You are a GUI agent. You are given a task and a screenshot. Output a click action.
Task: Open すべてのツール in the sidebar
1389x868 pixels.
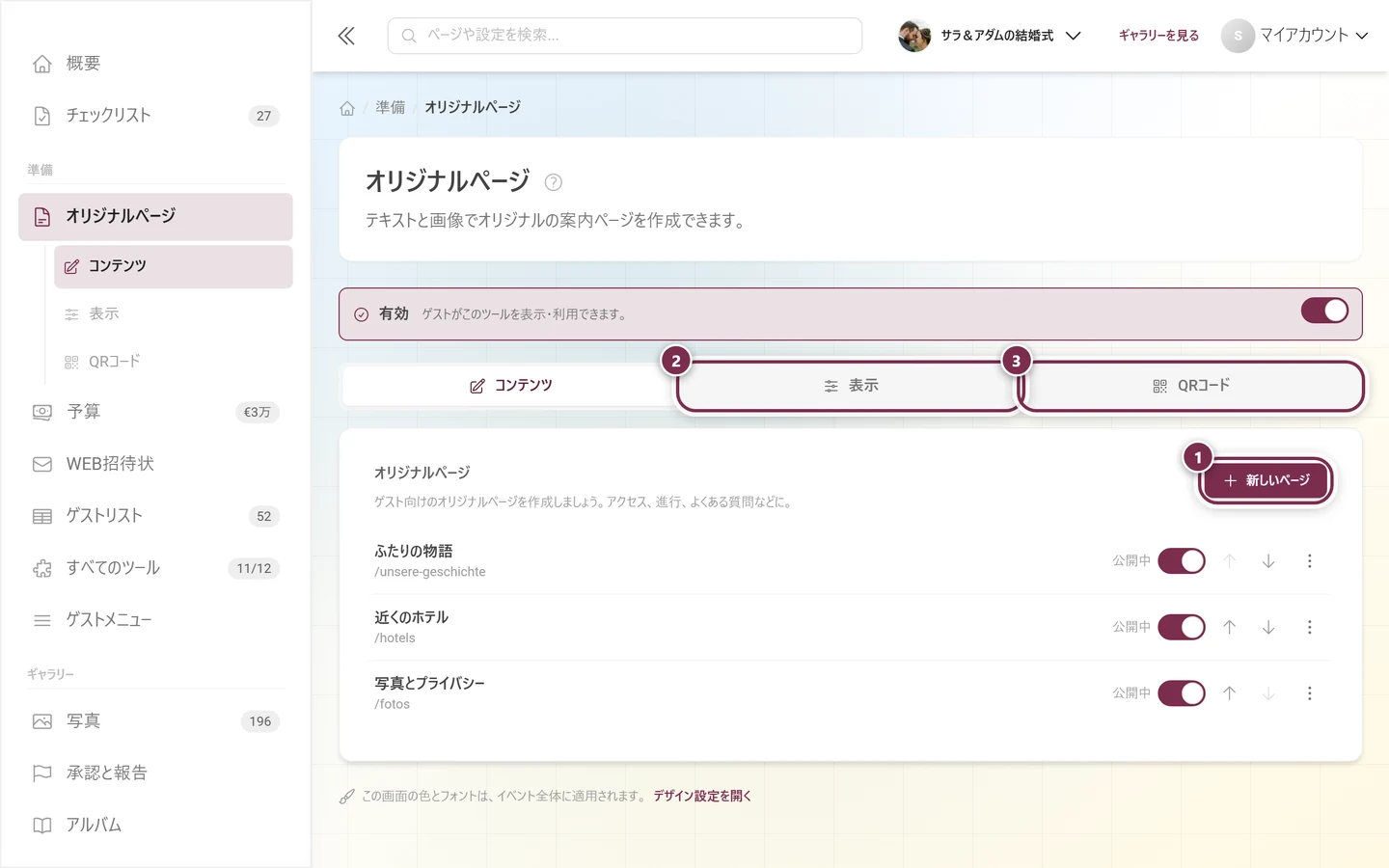pyautogui.click(x=155, y=568)
